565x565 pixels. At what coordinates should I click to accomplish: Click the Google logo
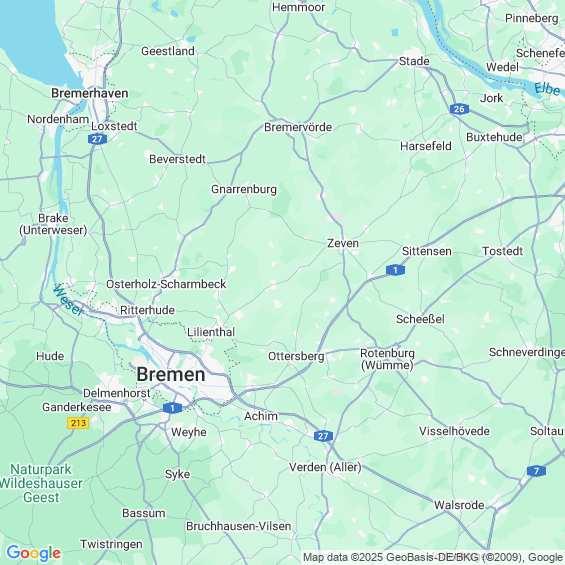tap(34, 553)
